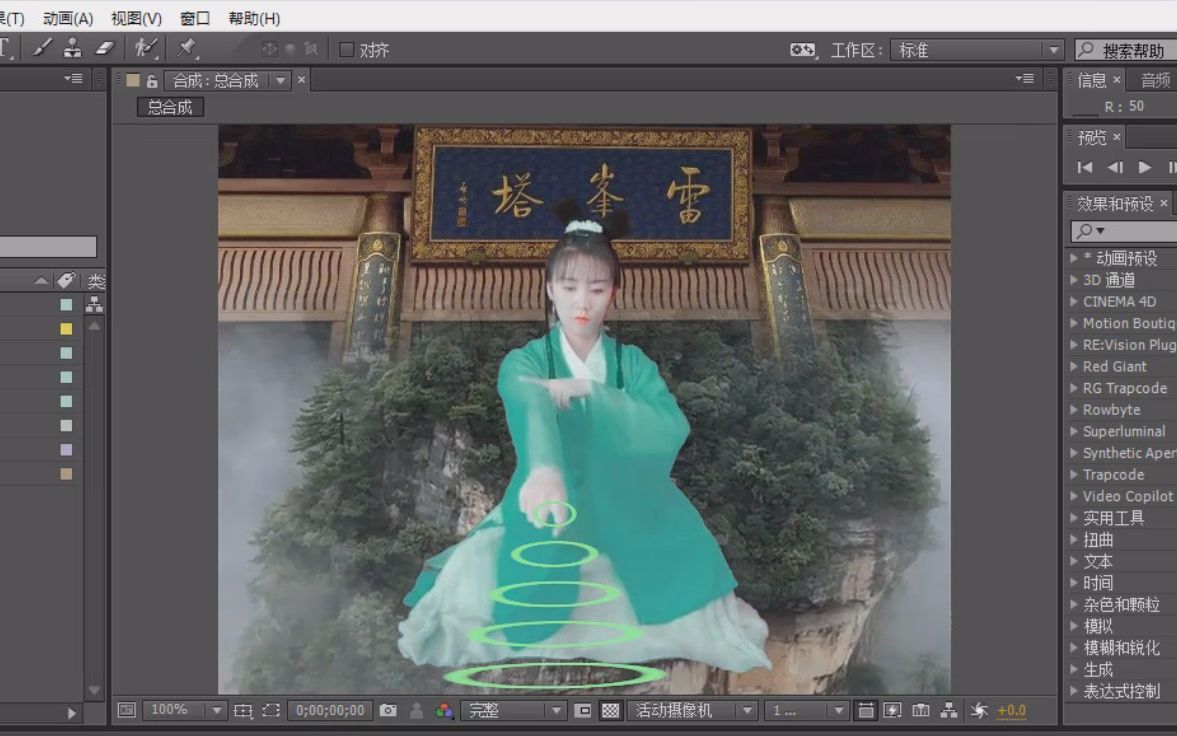
Task: Click the Always Preview This View icon
Action: (x=127, y=710)
